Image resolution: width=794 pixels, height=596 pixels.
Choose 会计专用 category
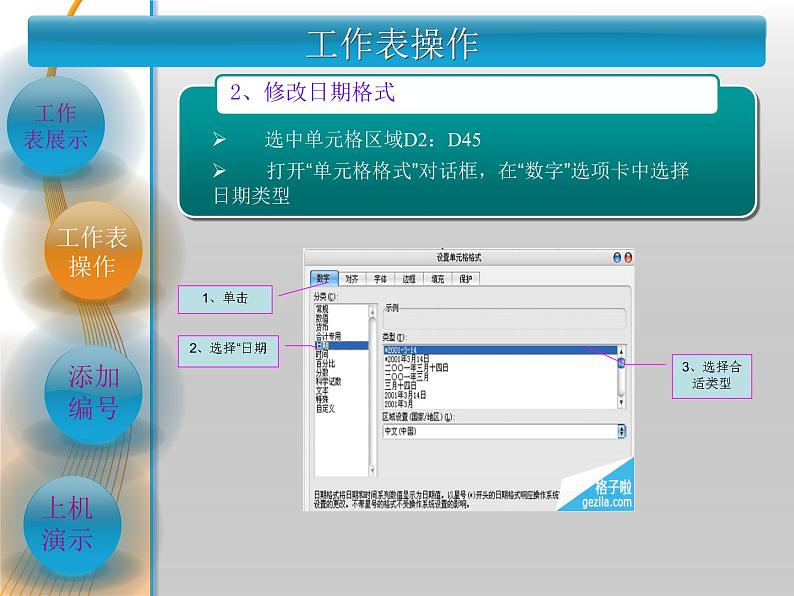click(x=328, y=336)
